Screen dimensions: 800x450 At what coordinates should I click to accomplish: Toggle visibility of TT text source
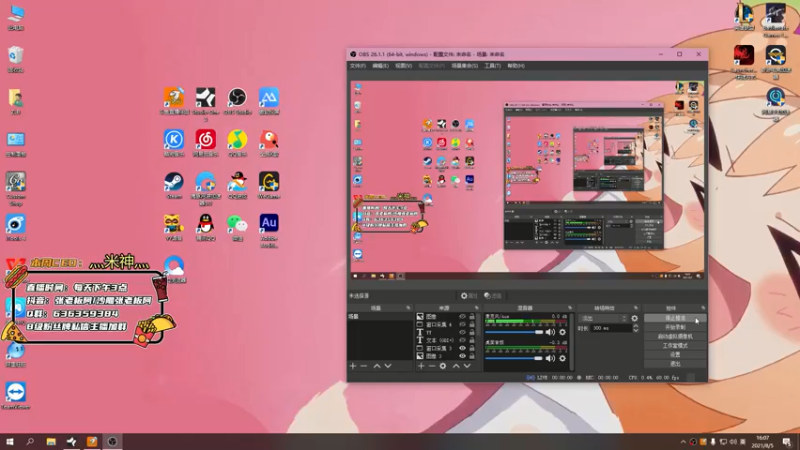click(462, 333)
